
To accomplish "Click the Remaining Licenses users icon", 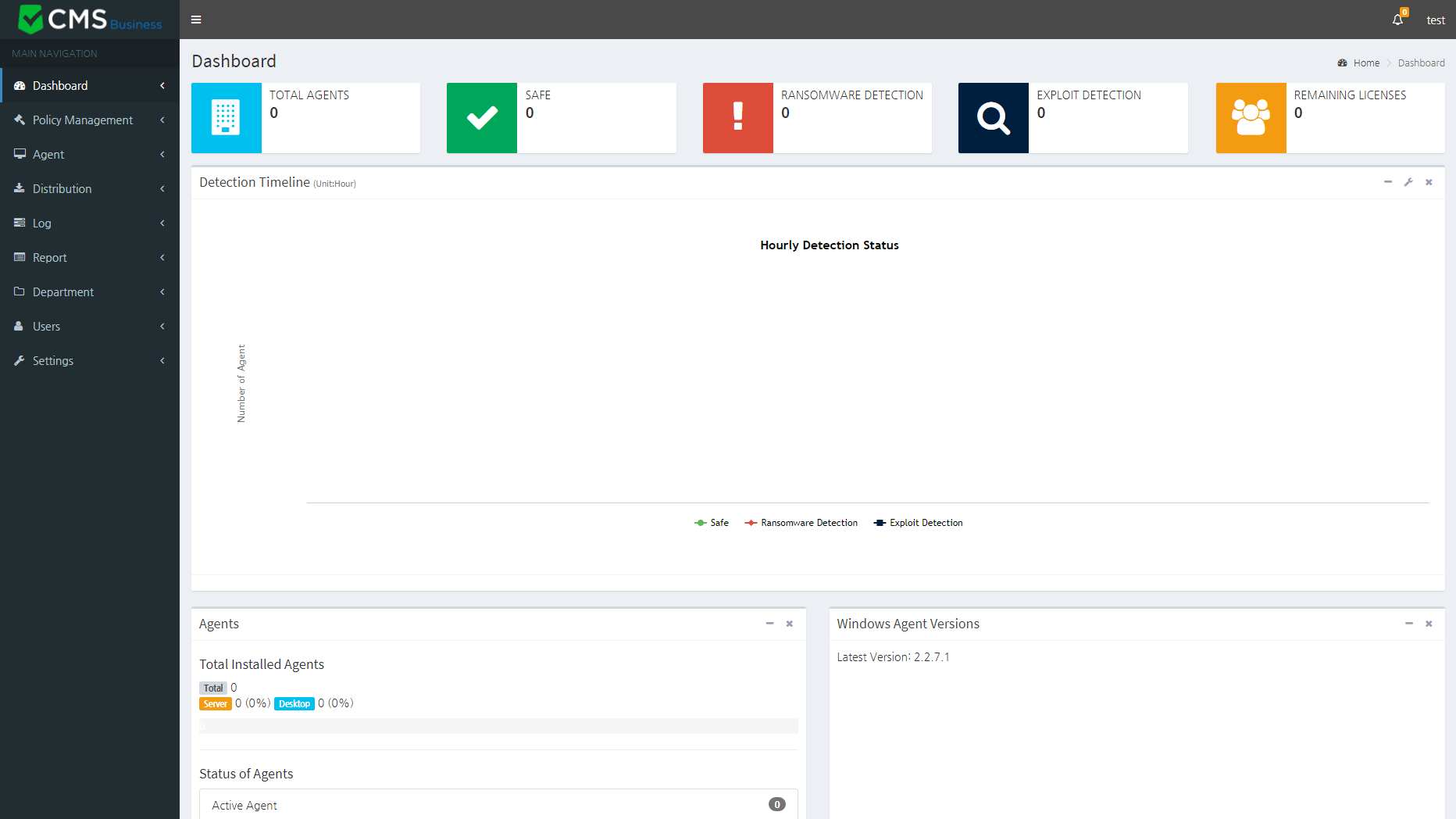I will (1251, 118).
